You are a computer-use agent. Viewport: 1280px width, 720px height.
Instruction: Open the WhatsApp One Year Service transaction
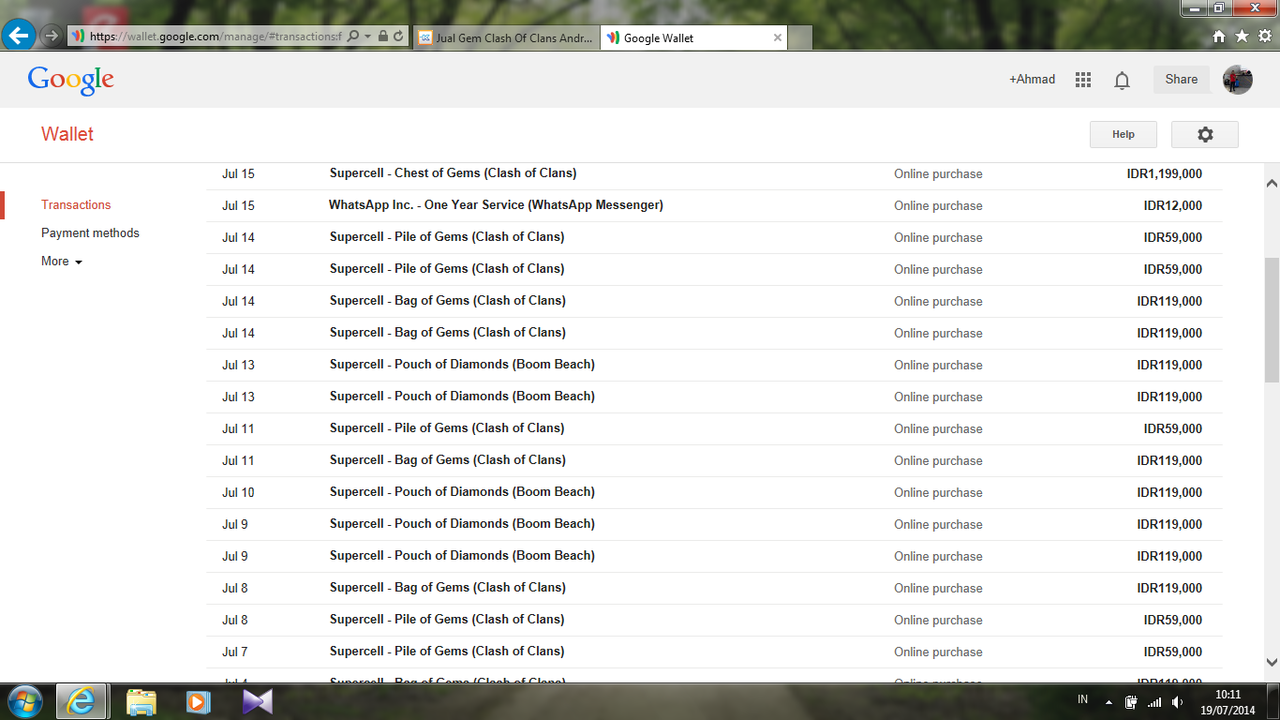pos(714,206)
